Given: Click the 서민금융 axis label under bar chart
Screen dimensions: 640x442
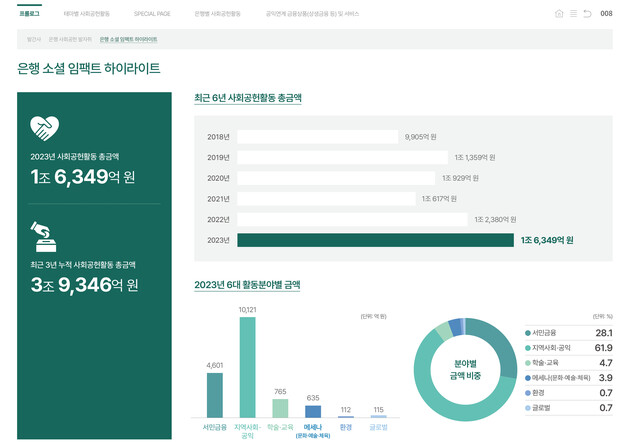Looking at the screenshot, I should [215, 427].
